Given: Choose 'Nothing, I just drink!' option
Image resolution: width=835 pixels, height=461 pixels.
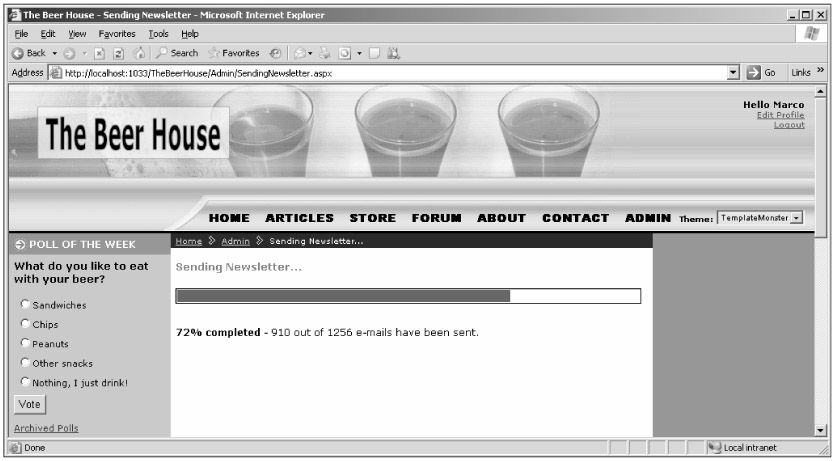Looking at the screenshot, I should coord(24,382).
